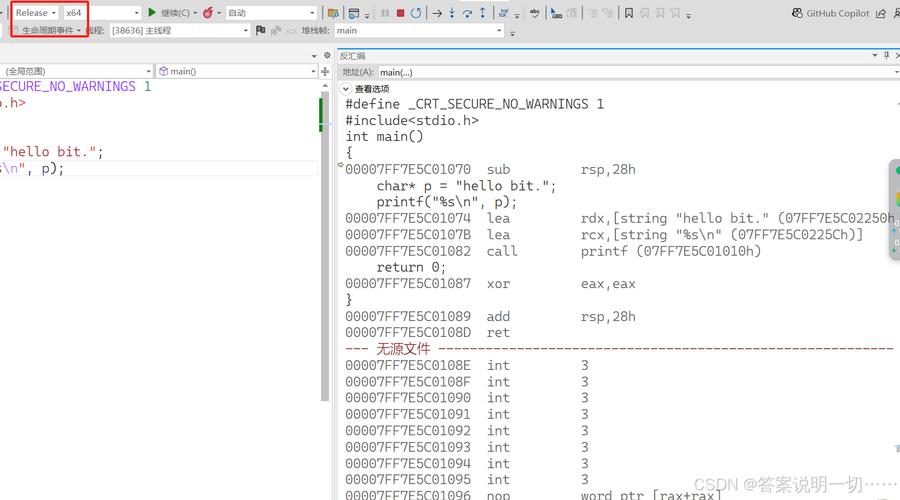Click the editor gear settings icon
The image size is (900, 500).
coord(327,55)
